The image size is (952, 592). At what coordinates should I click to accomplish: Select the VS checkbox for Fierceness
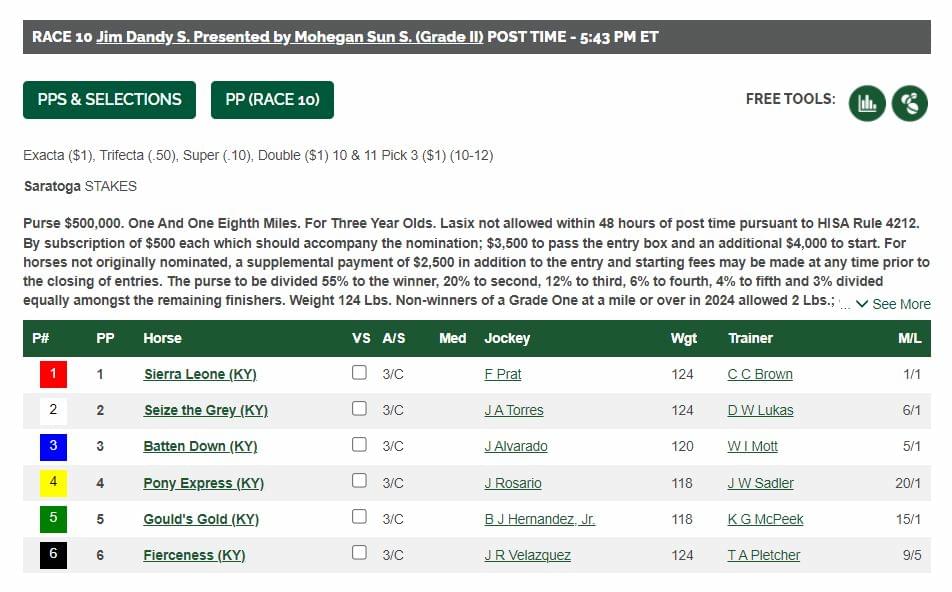pos(359,553)
